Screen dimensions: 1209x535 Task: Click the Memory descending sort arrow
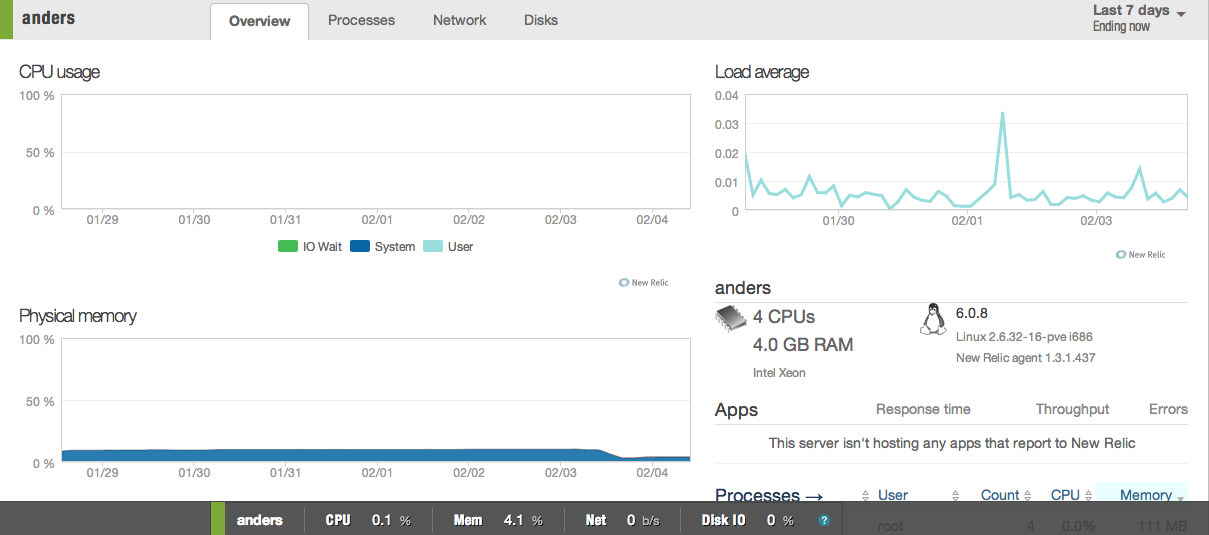tap(1181, 498)
